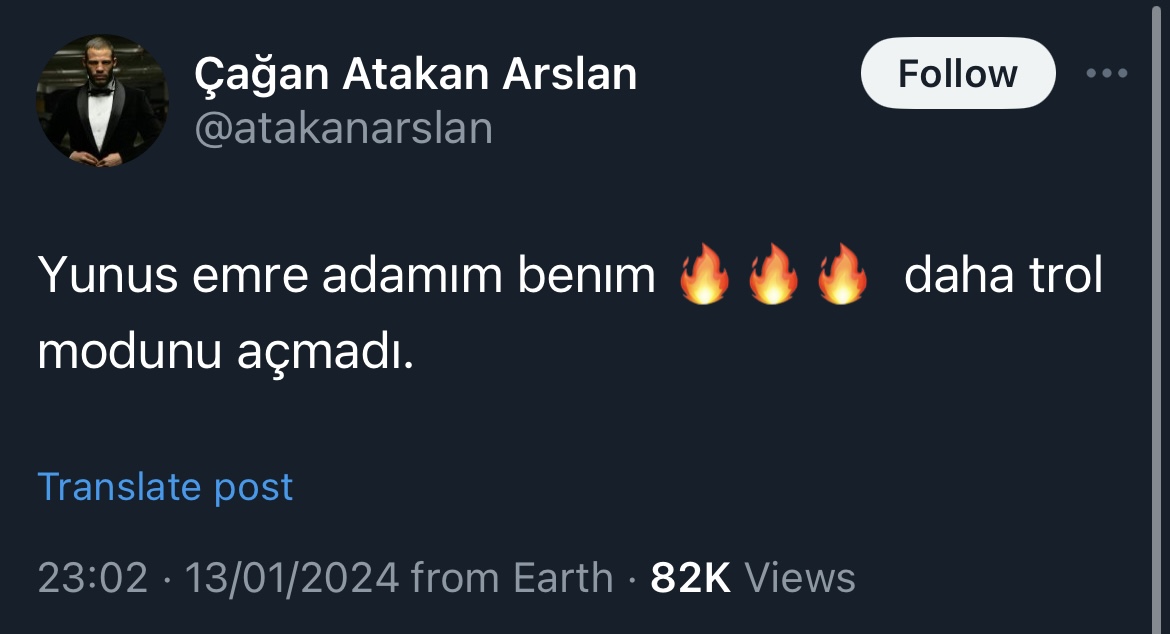Click the text 'Yunus emre adamım benım'
This screenshot has width=1170, height=634.
pyautogui.click(x=346, y=274)
